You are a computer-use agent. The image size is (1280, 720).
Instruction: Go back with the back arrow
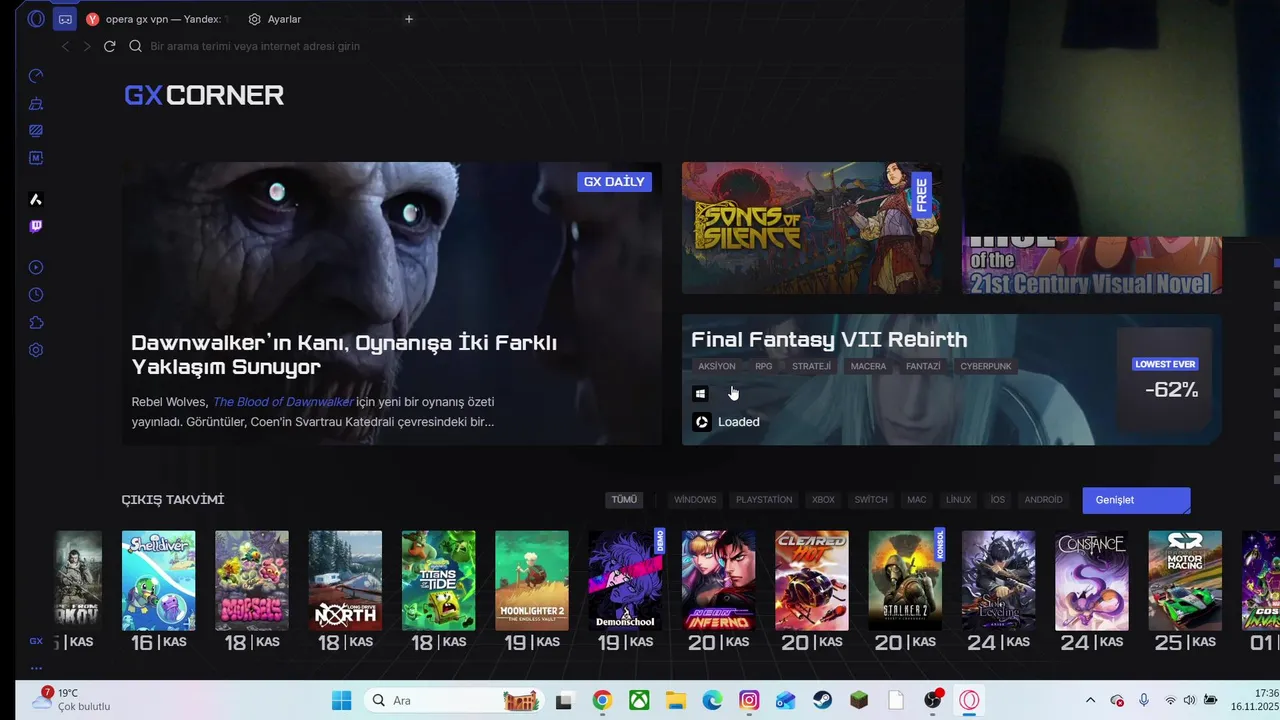click(x=66, y=46)
